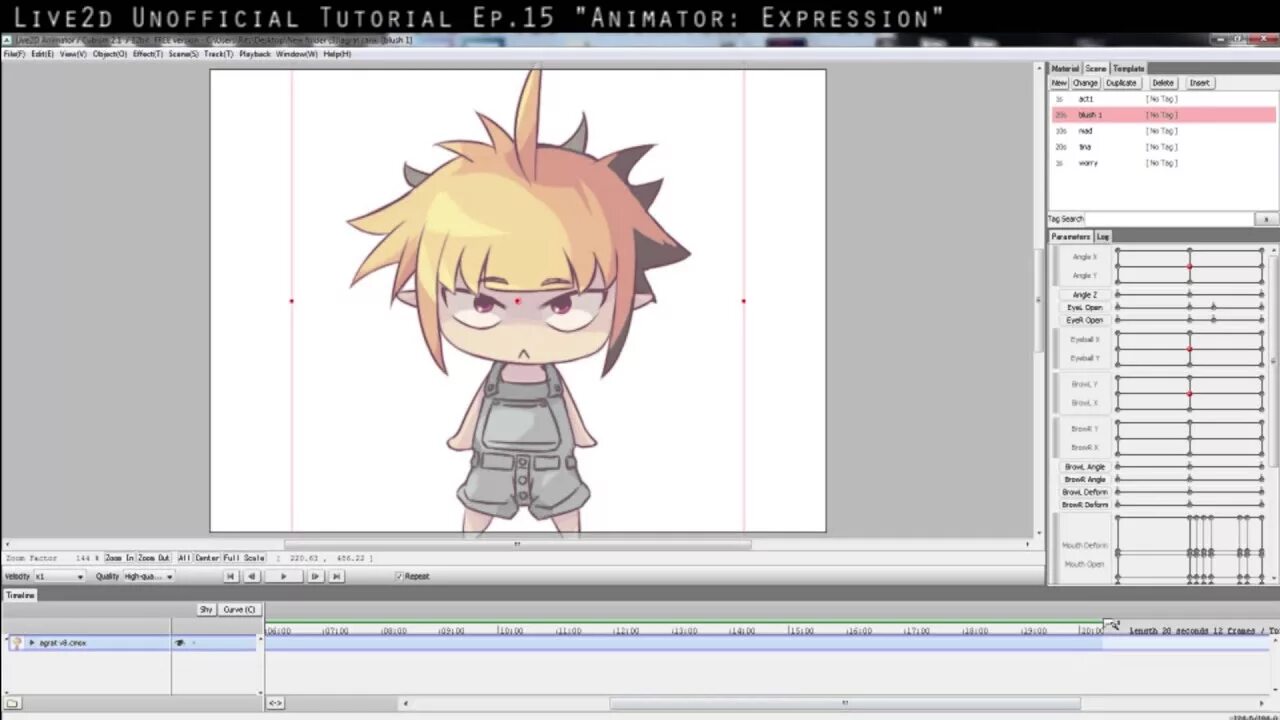Open the Track(T) menu
This screenshot has width=1280, height=720.
pyautogui.click(x=218, y=54)
